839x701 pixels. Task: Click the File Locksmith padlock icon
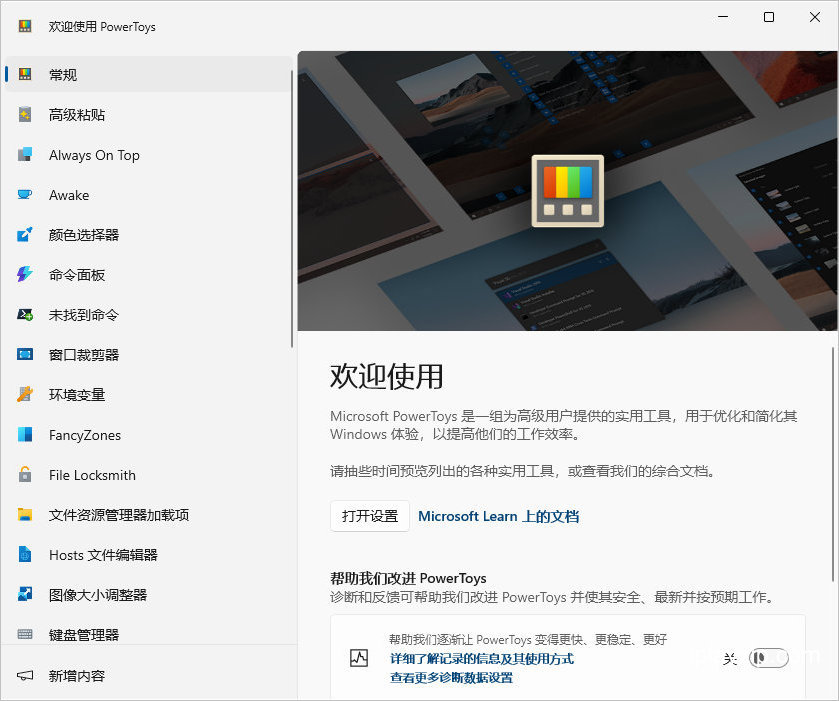25,474
